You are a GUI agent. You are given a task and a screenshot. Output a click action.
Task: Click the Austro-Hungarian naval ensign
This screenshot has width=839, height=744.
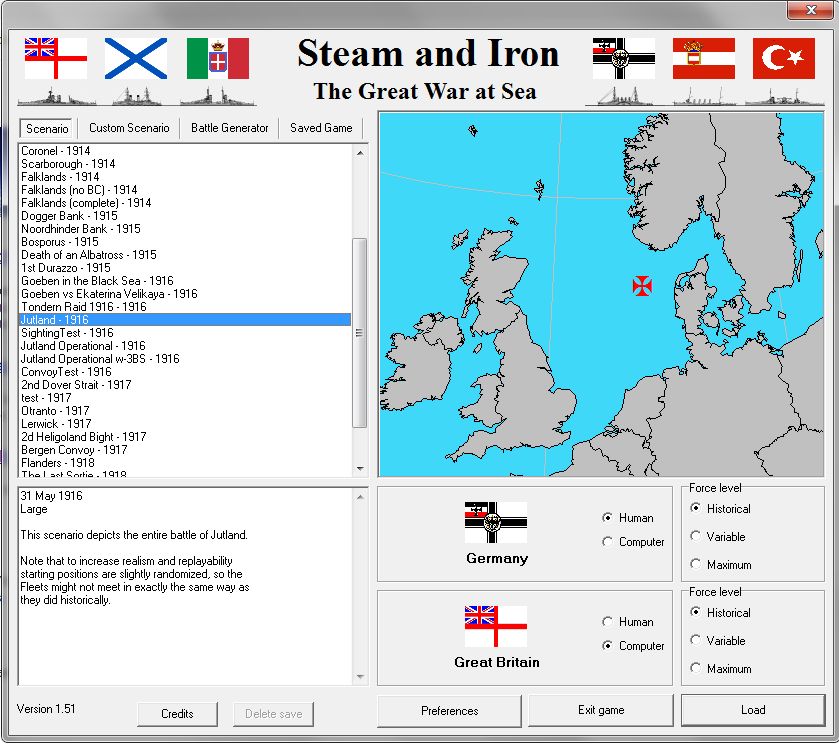703,58
